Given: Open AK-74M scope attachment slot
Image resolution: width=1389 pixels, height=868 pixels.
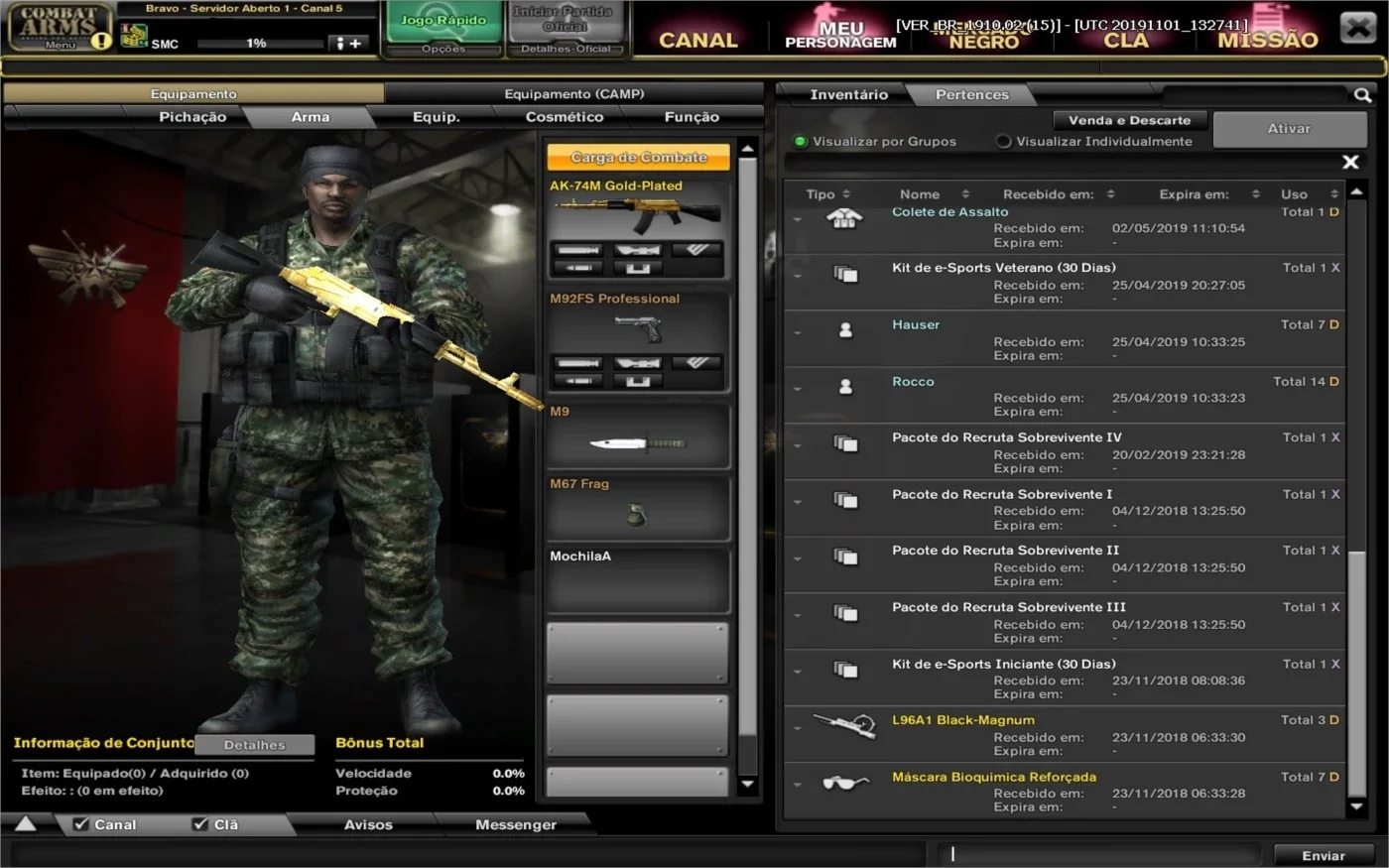Looking at the screenshot, I should coord(637,250).
